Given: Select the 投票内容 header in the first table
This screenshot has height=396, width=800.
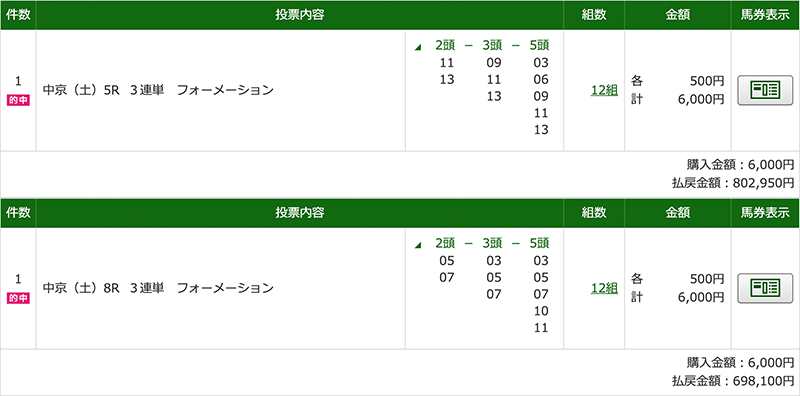Looking at the screenshot, I should point(300,15).
